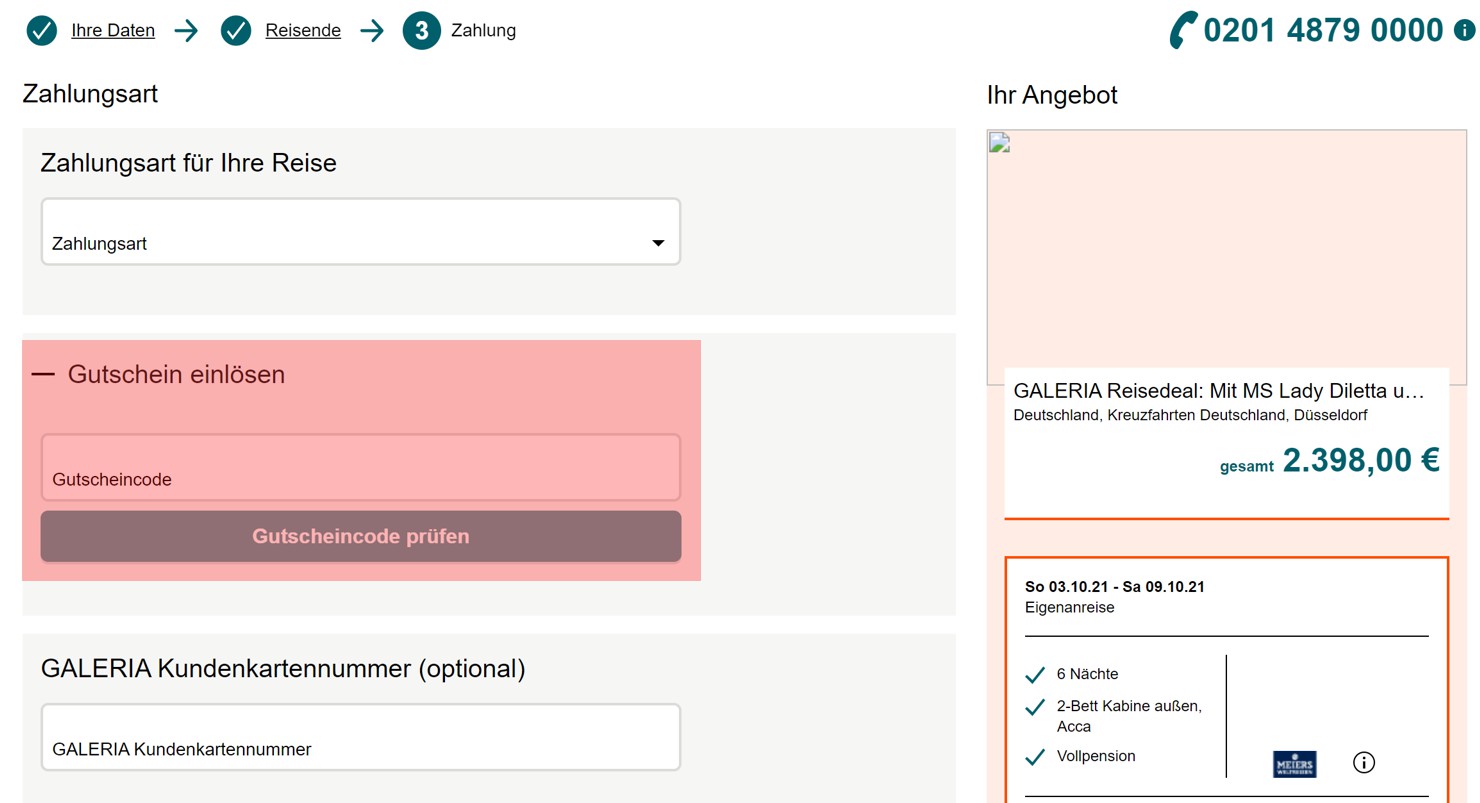Click the Zahlungsart dropdown arrow
The width and height of the screenshot is (1480, 803).
click(x=658, y=243)
